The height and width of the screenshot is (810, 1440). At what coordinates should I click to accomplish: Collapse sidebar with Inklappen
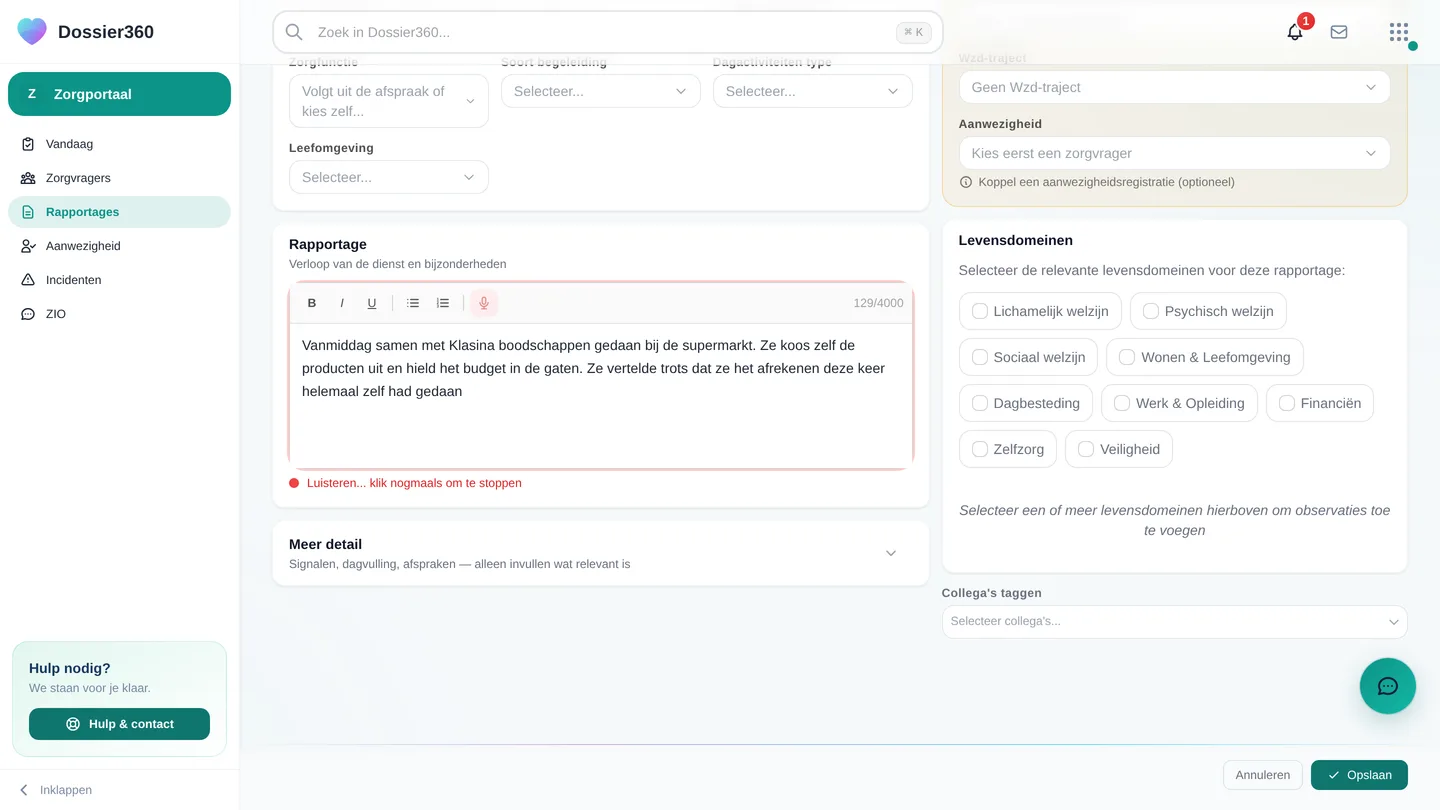[x=56, y=790]
